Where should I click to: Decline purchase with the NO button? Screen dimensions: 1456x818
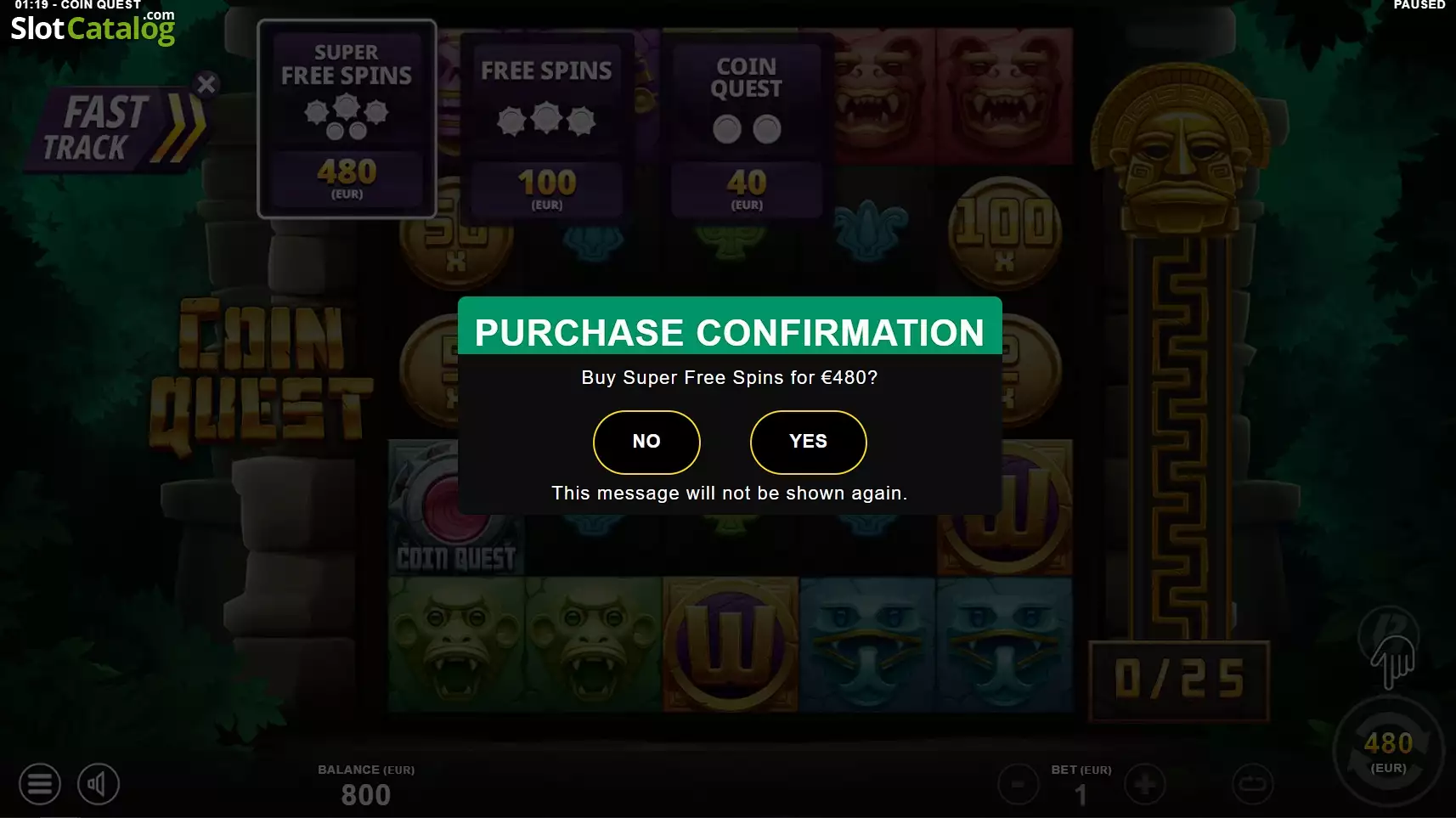click(x=646, y=442)
